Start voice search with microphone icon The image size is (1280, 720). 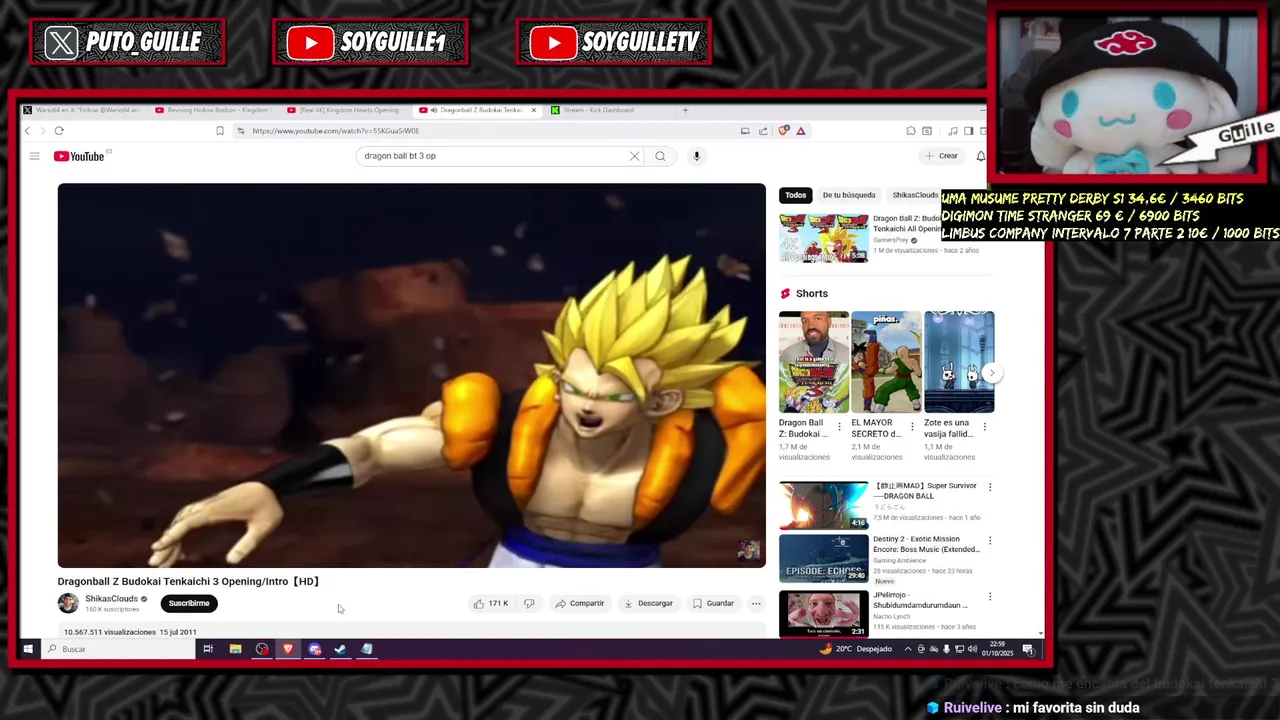pos(697,156)
